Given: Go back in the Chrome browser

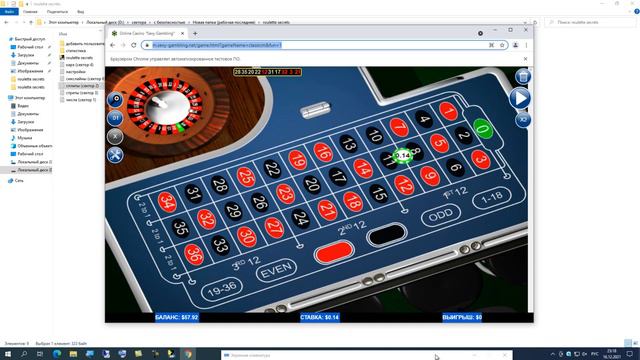Looking at the screenshot, I should click(x=113, y=45).
